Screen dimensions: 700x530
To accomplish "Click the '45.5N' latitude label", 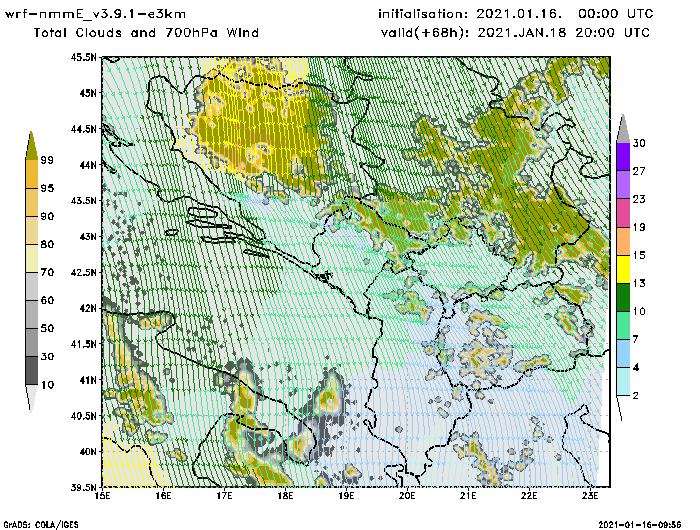I will point(83,57).
